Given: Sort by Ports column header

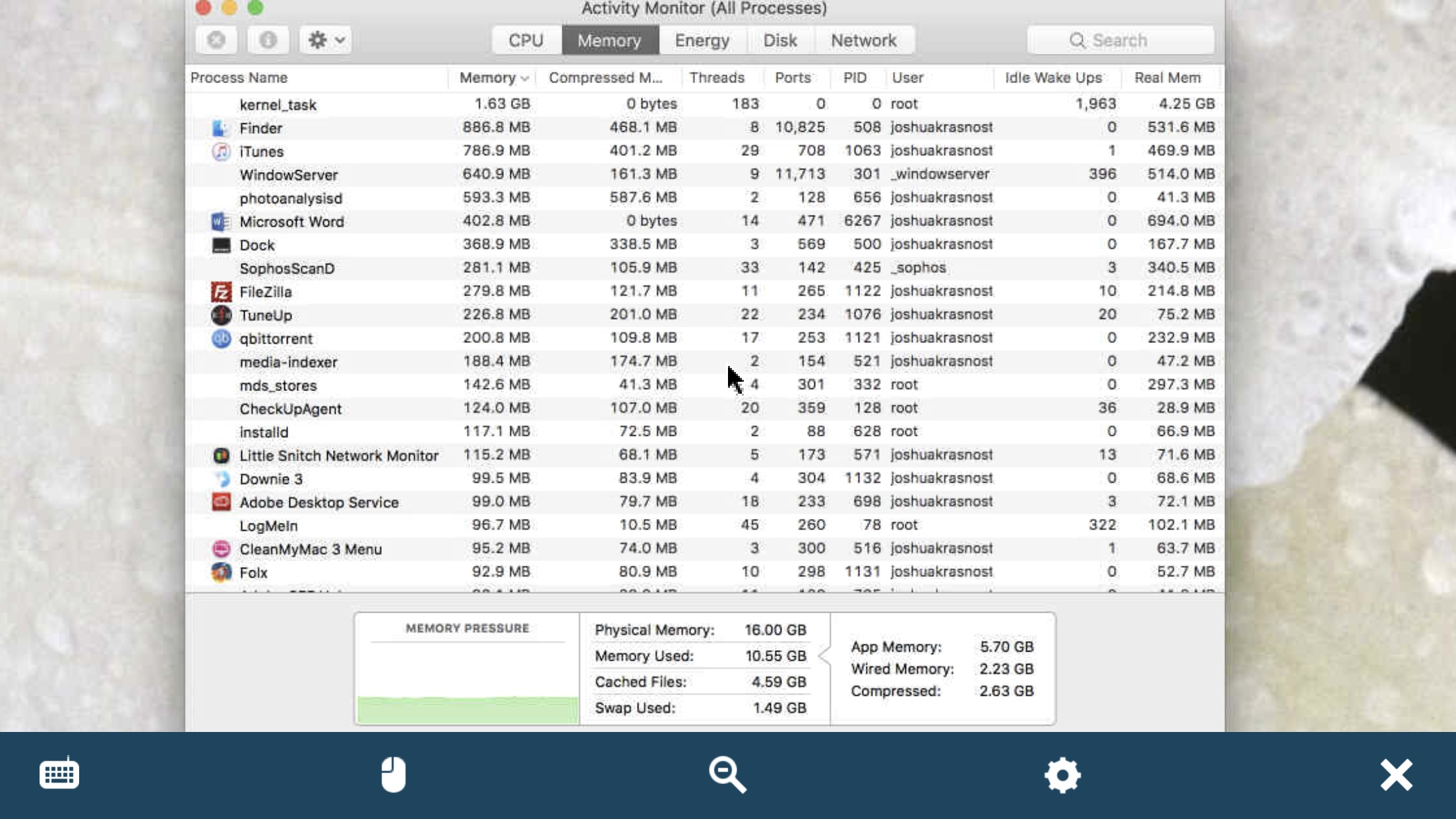Looking at the screenshot, I should click(793, 78).
